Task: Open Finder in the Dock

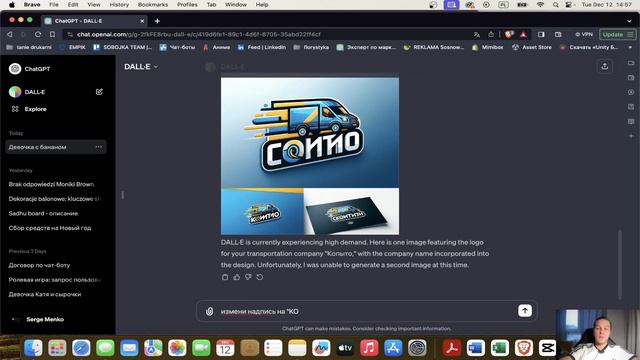Action: (33, 348)
